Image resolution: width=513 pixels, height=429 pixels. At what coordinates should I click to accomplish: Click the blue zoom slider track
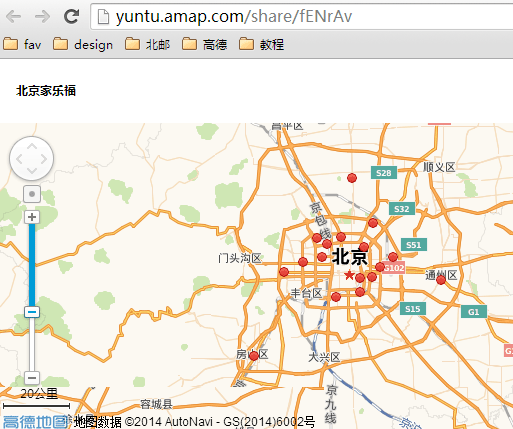pos(32,265)
